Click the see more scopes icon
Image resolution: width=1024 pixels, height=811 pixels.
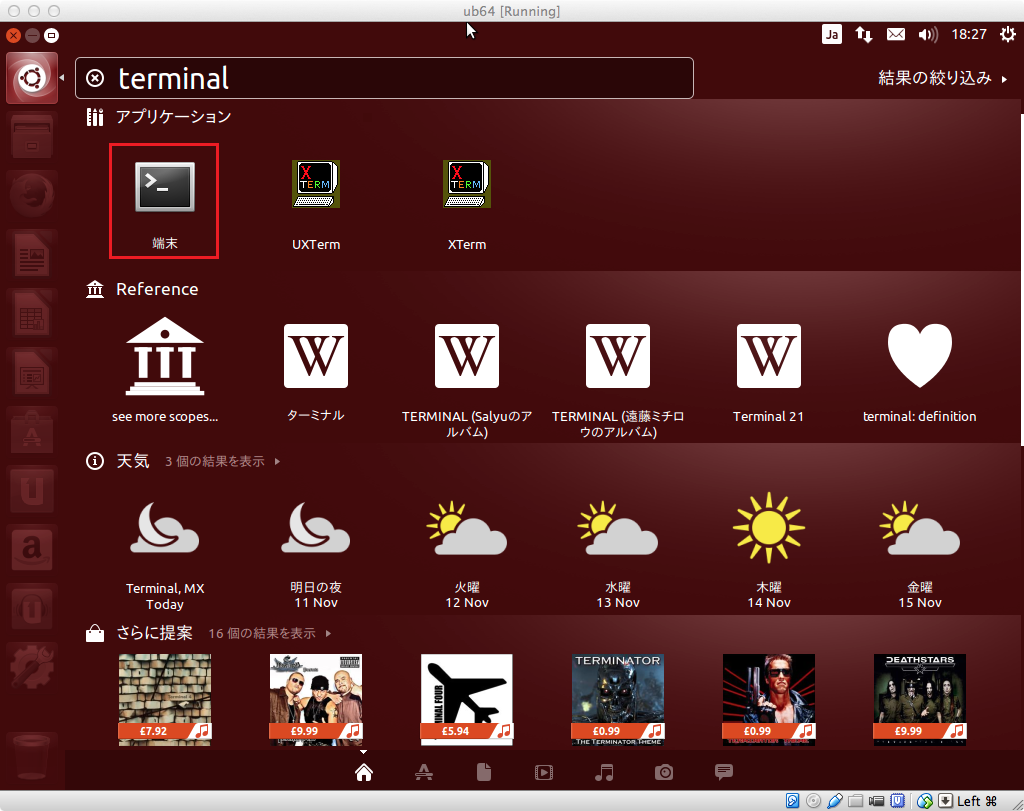pos(165,357)
